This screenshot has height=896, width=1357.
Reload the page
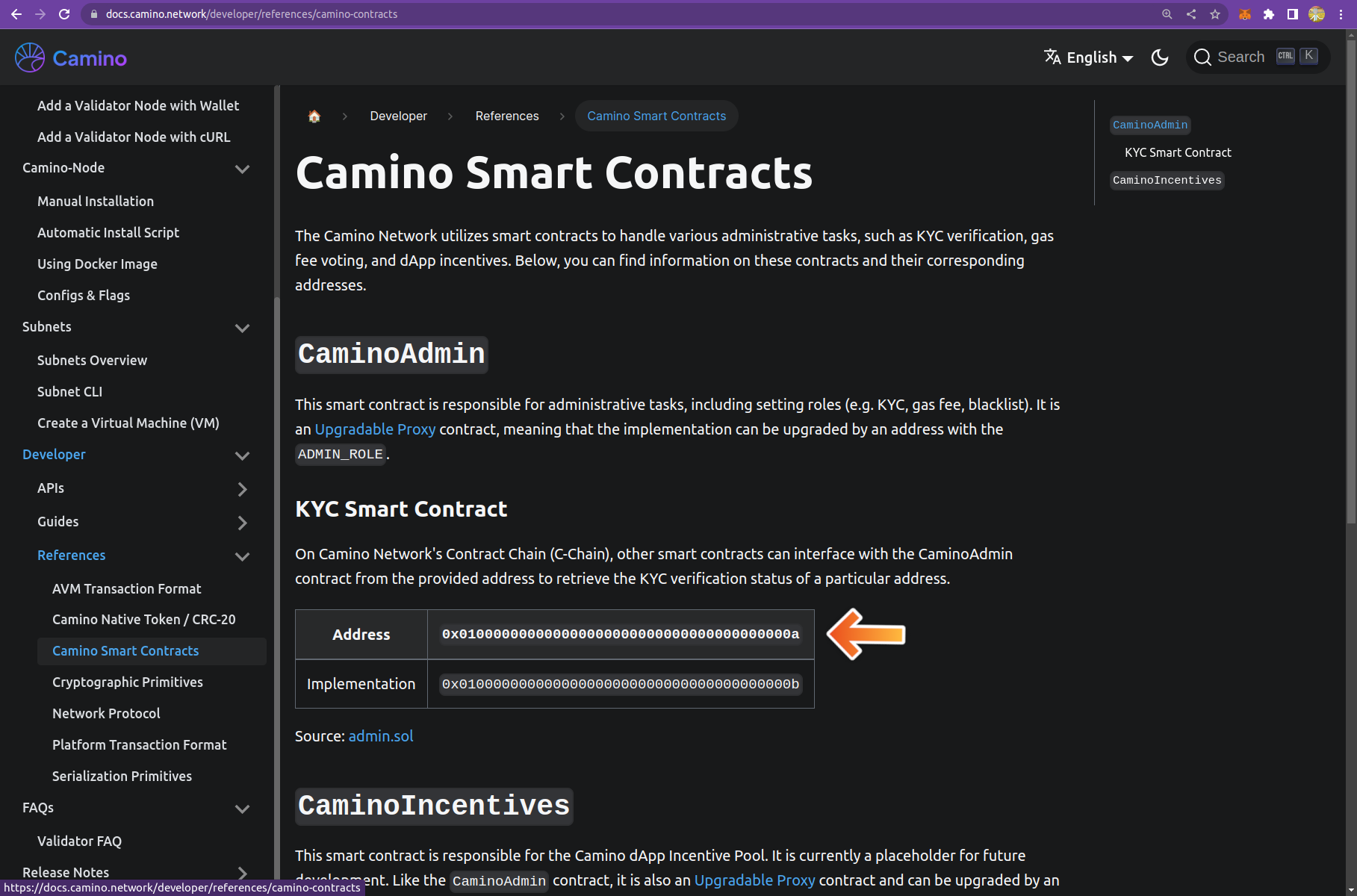[64, 14]
